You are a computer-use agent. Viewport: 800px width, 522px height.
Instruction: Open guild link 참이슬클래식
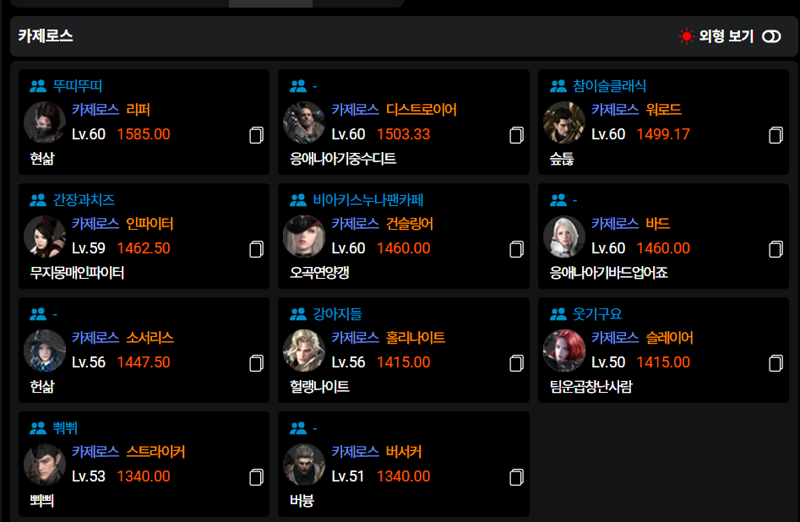609,86
